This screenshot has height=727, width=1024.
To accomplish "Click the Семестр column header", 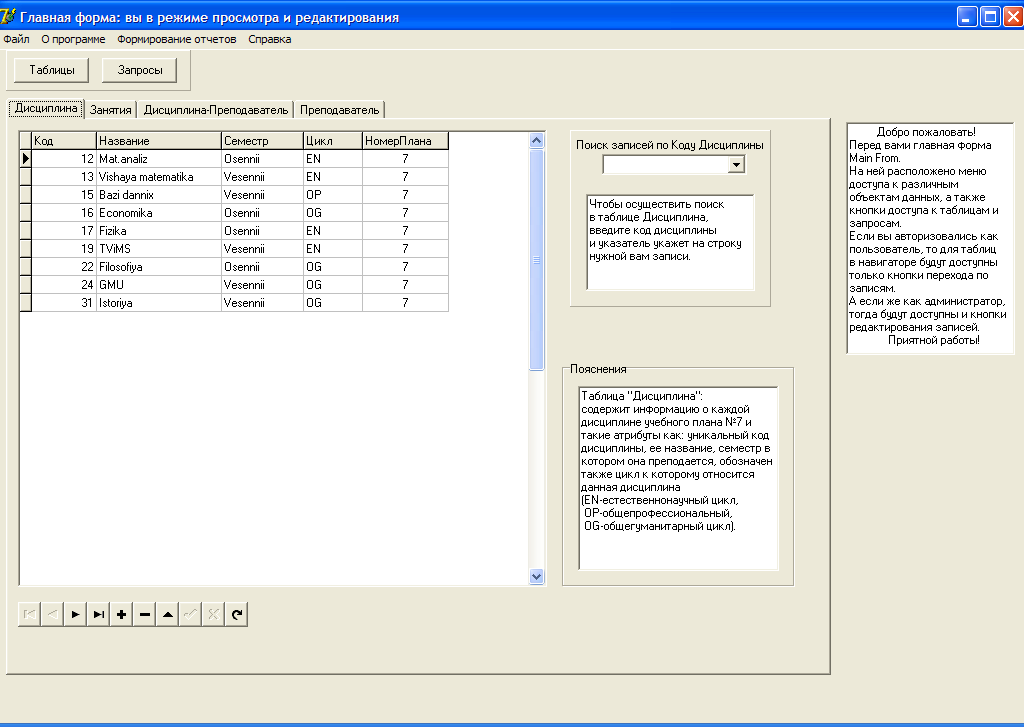I will click(262, 140).
